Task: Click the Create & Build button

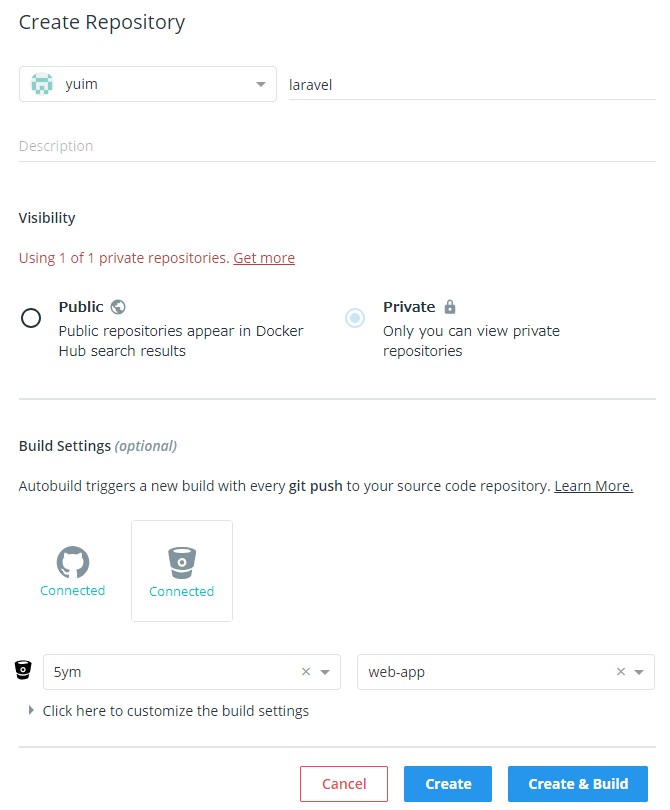Action: pyautogui.click(x=578, y=784)
